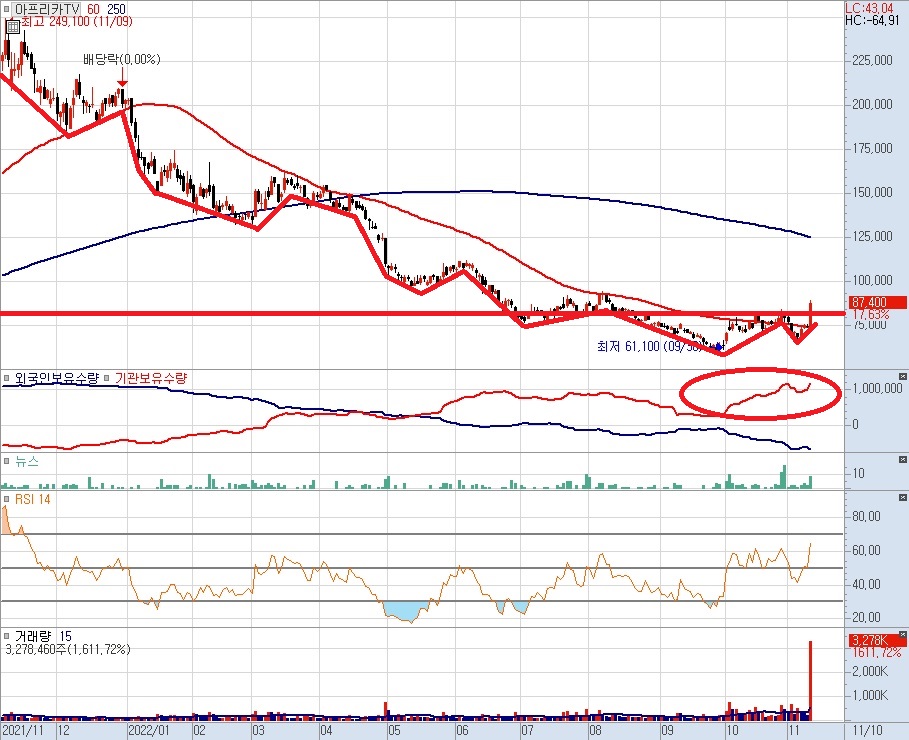Toggle the square box beside 거래량
Image resolution: width=909 pixels, height=740 pixels.
tap(6, 637)
